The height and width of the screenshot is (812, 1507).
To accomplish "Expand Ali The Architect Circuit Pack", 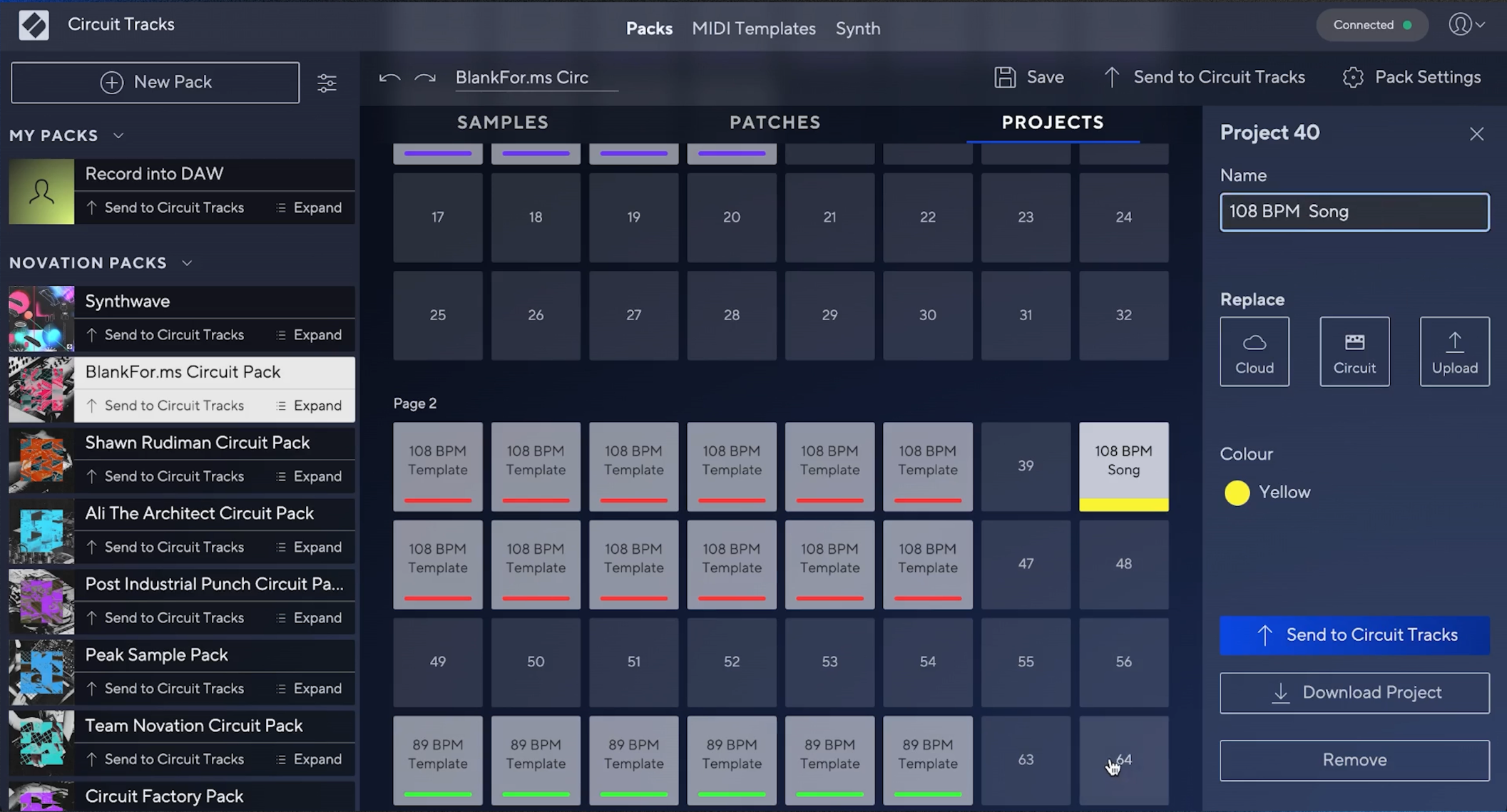I will coord(310,547).
